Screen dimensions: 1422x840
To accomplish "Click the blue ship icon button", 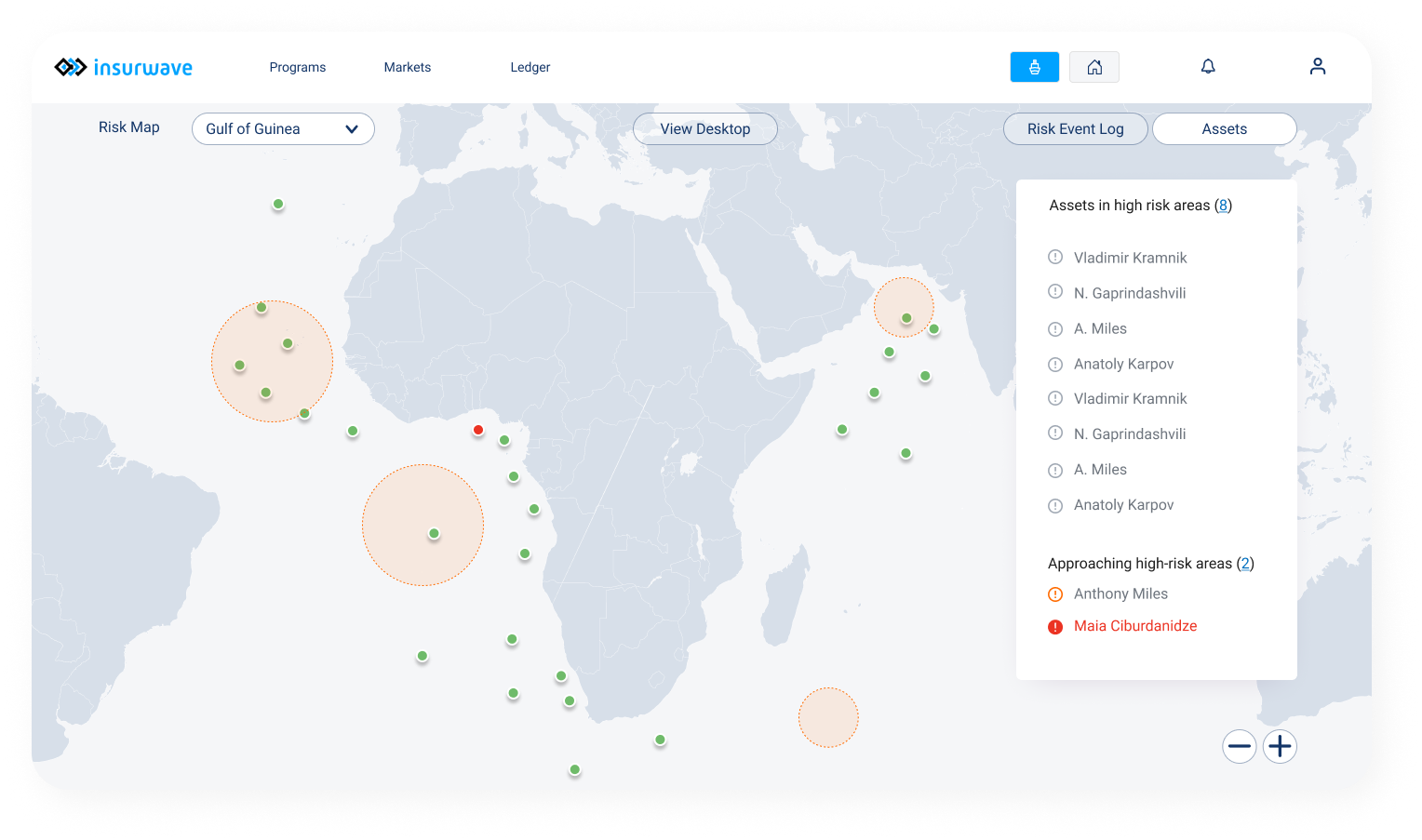I will (1034, 67).
